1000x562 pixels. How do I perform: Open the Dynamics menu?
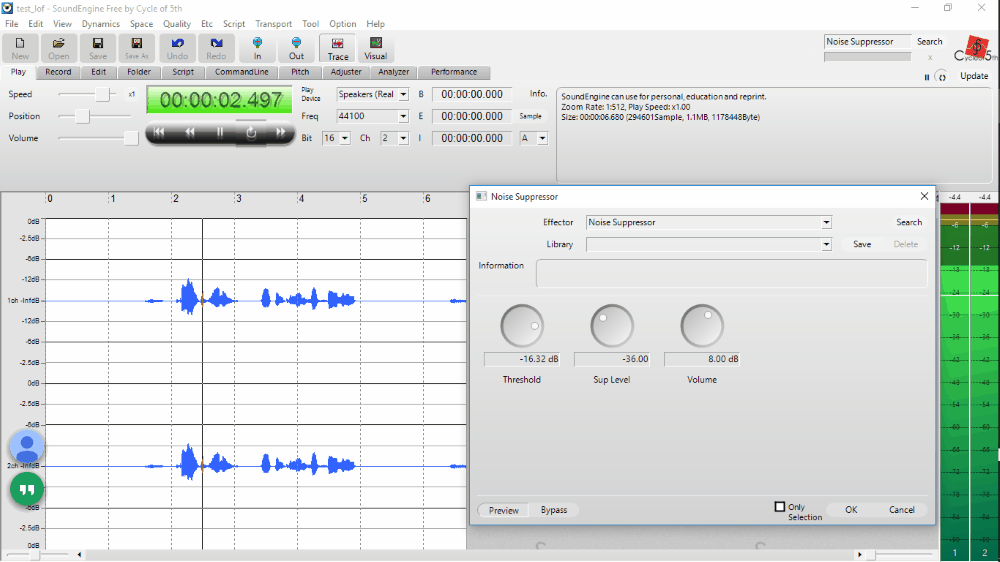(x=100, y=24)
